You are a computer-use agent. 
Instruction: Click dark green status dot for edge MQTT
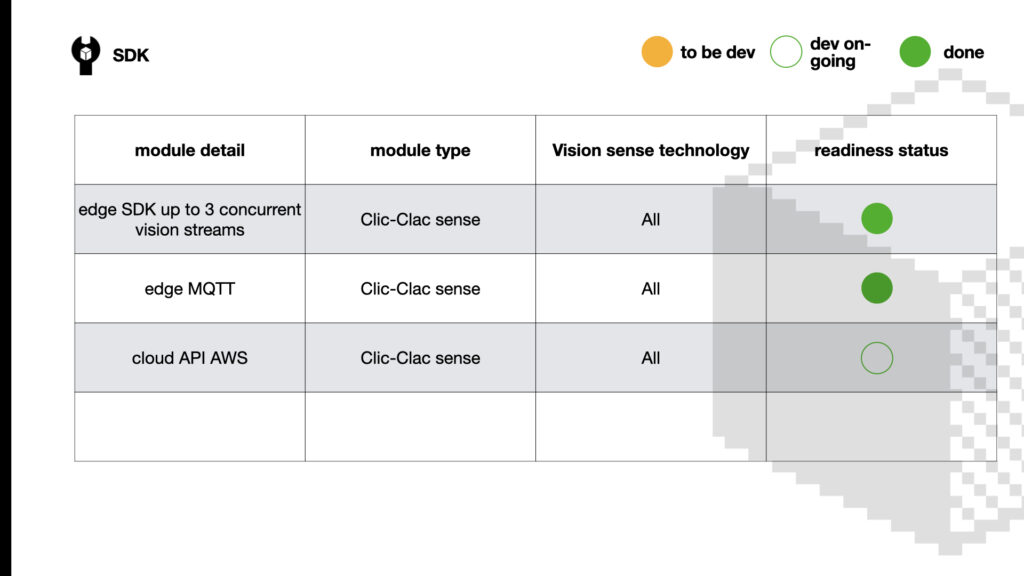pyautogui.click(x=876, y=288)
